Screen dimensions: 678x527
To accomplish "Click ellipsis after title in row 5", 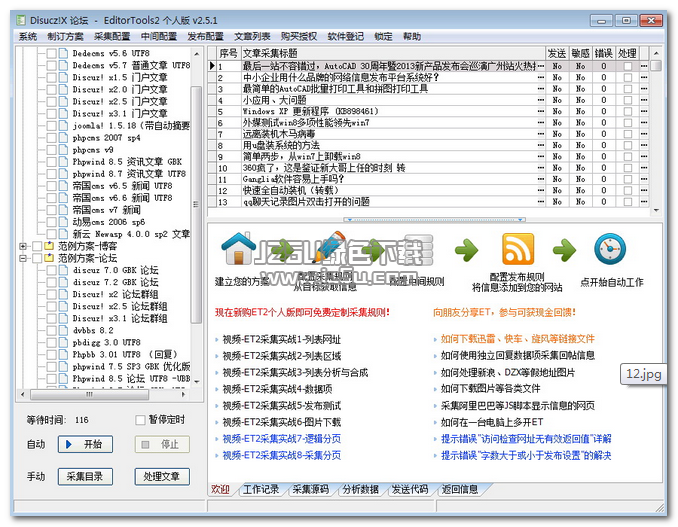I will pyautogui.click(x=540, y=111).
